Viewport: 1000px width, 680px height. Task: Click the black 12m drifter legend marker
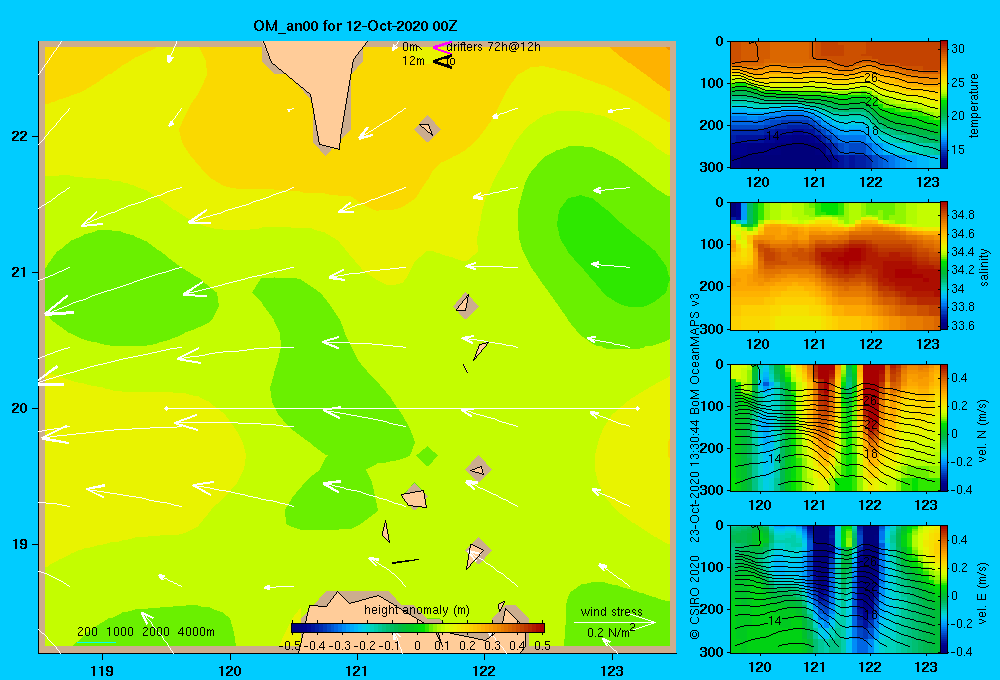pos(442,61)
